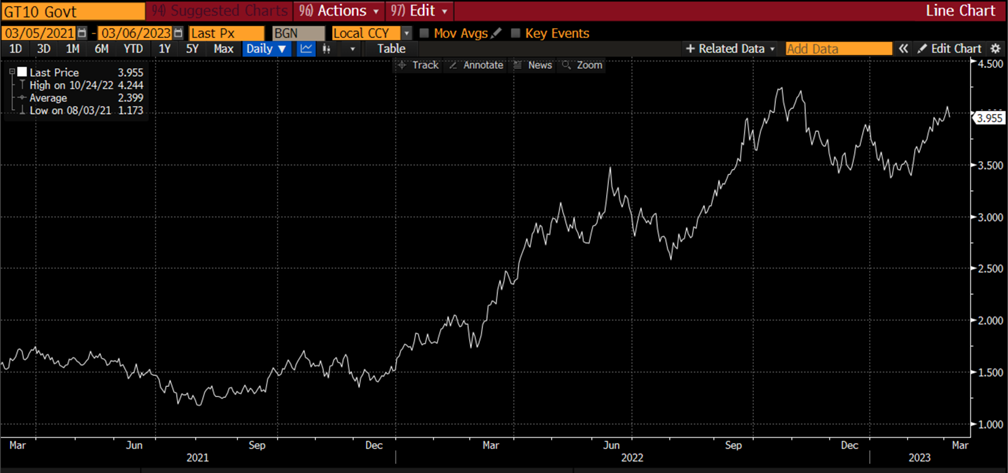Activate the Track crosshair tool
Screen dimensions: 1008x473
(x=418, y=65)
